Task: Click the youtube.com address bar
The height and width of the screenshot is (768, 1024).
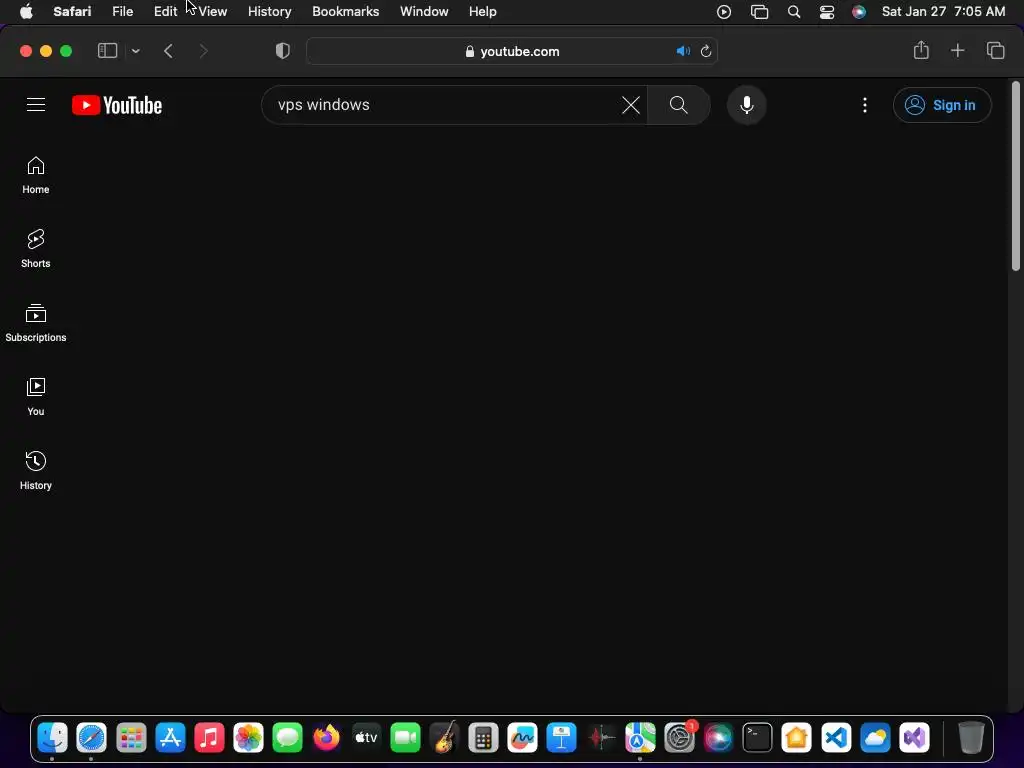Action: (x=512, y=51)
